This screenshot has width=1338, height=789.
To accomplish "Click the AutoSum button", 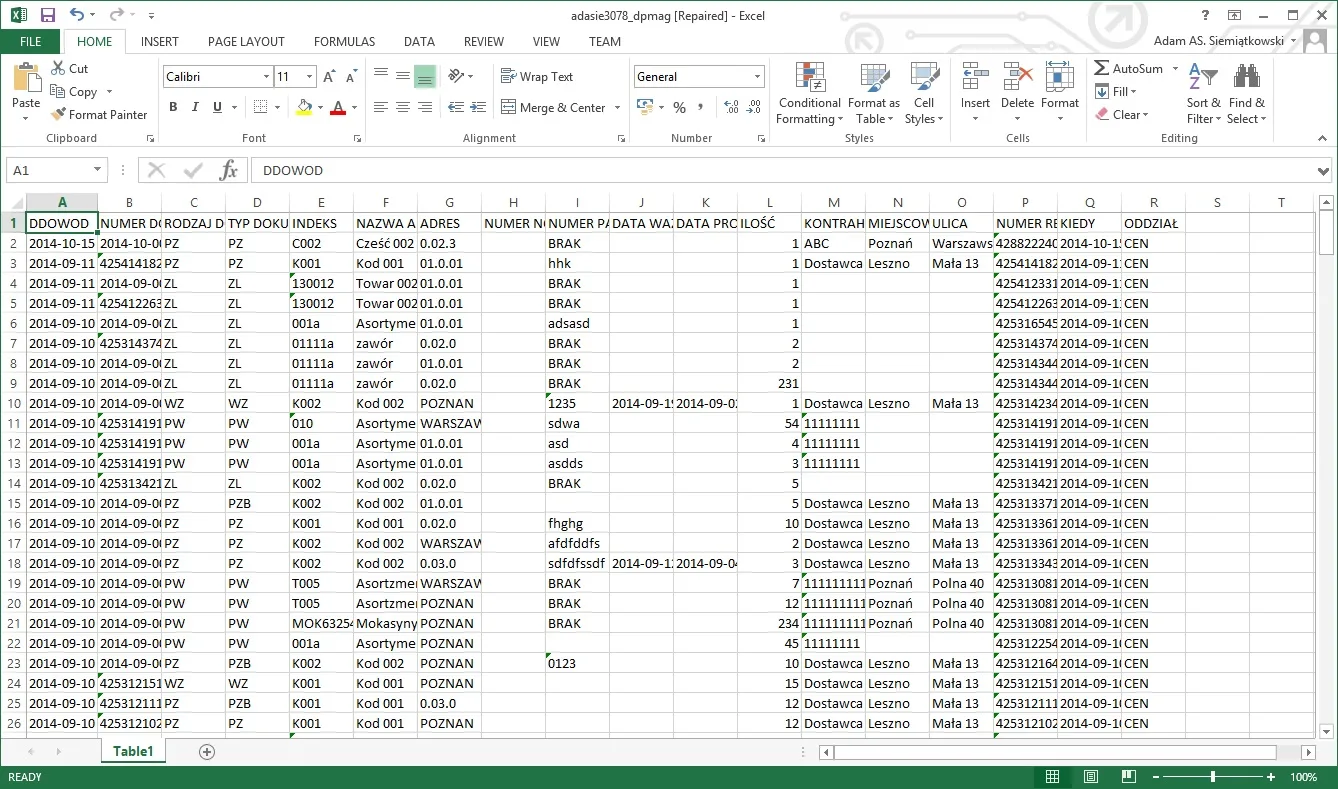I will 1128,68.
